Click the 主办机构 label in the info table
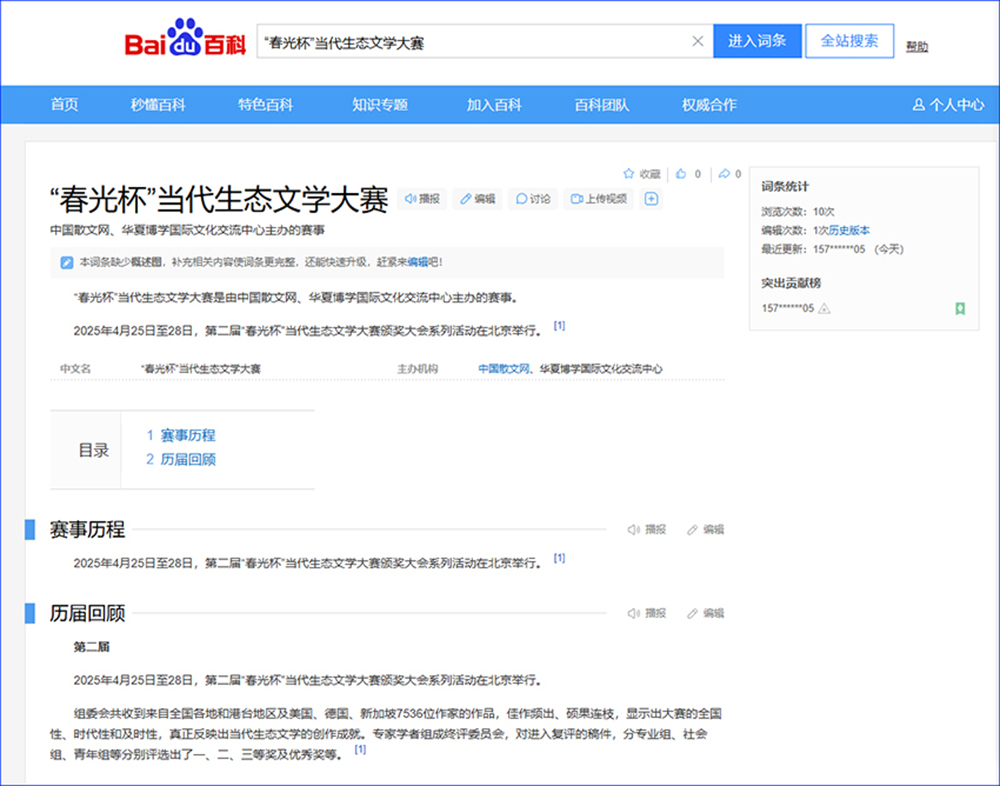The image size is (1000, 786). pyautogui.click(x=418, y=369)
